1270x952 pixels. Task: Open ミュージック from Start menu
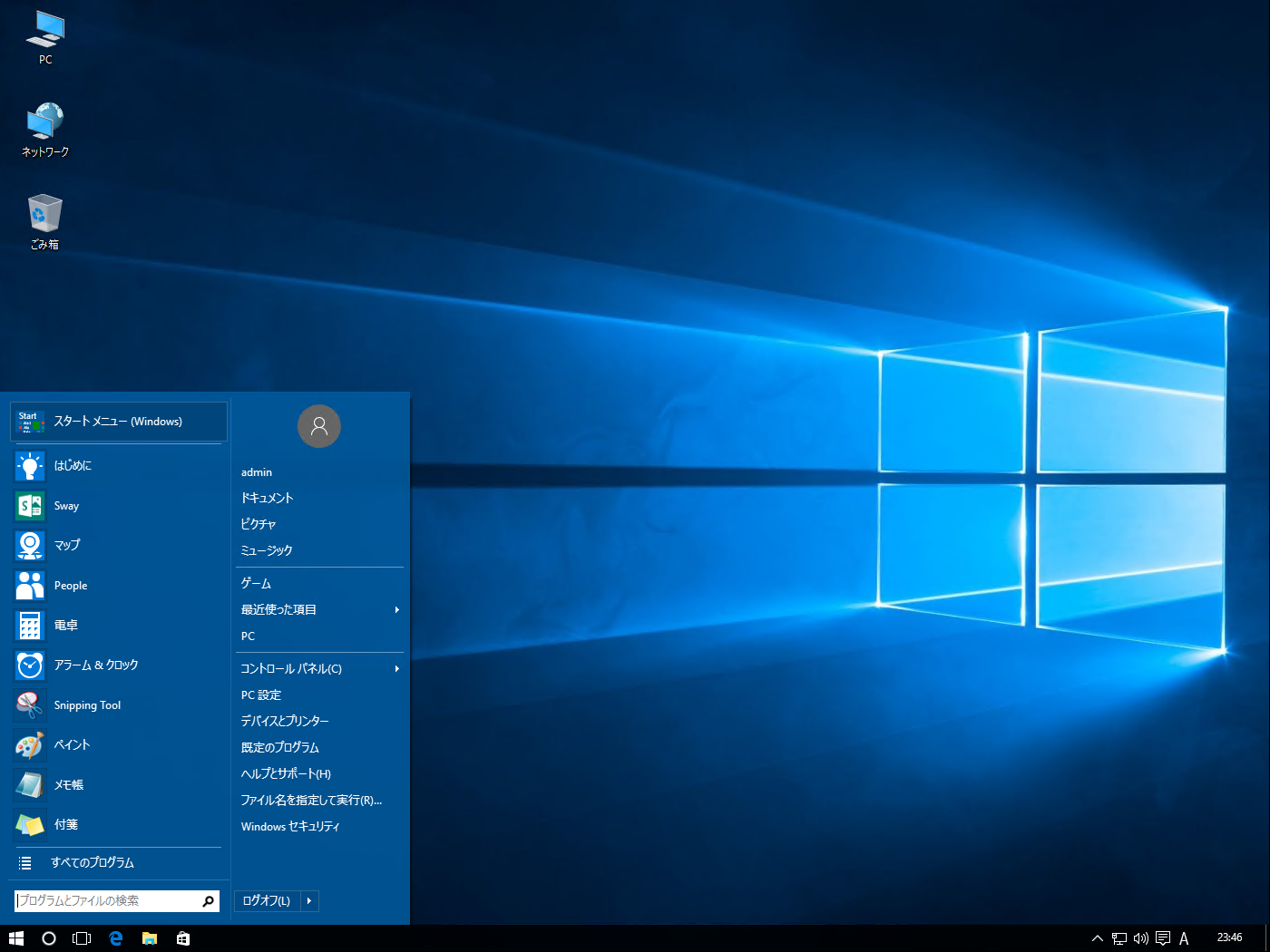[267, 551]
